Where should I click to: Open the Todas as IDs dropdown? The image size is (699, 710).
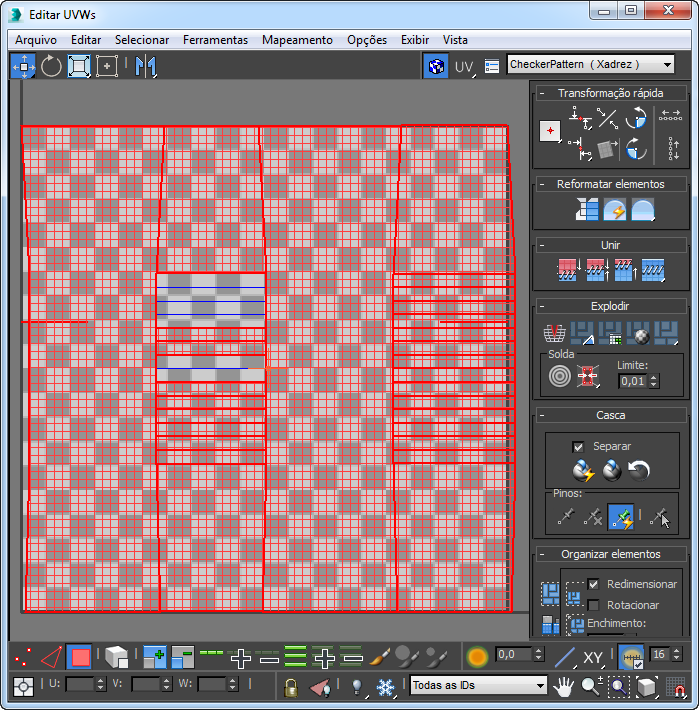point(479,685)
